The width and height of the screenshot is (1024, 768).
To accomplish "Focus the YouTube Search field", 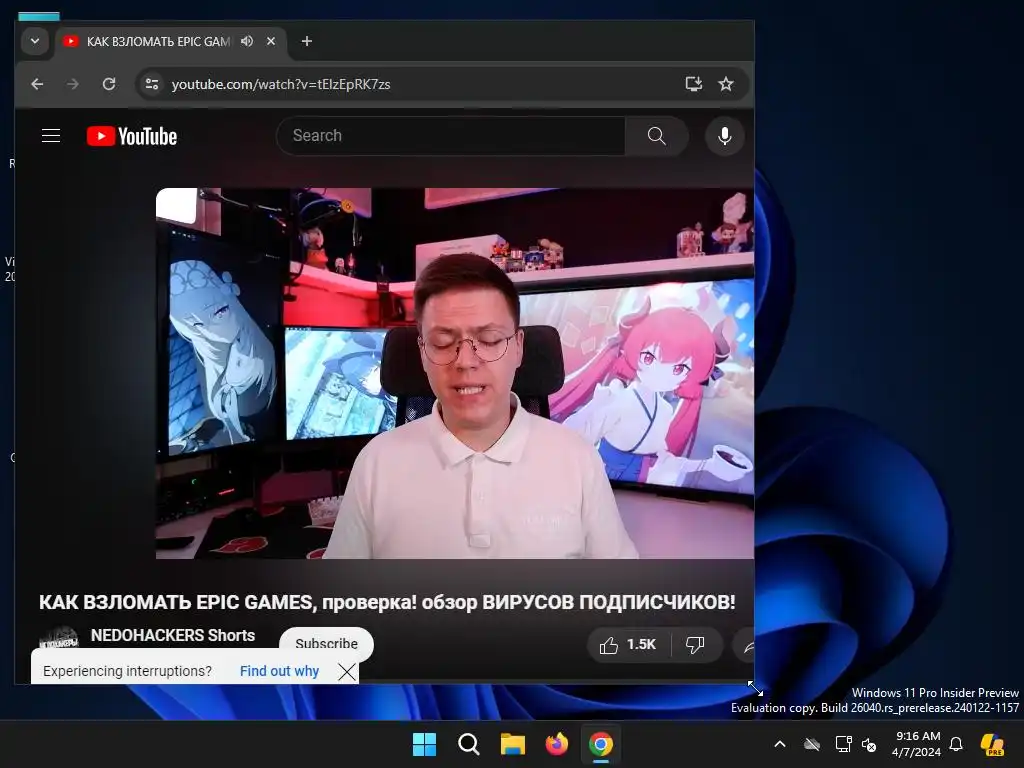I will [x=451, y=136].
